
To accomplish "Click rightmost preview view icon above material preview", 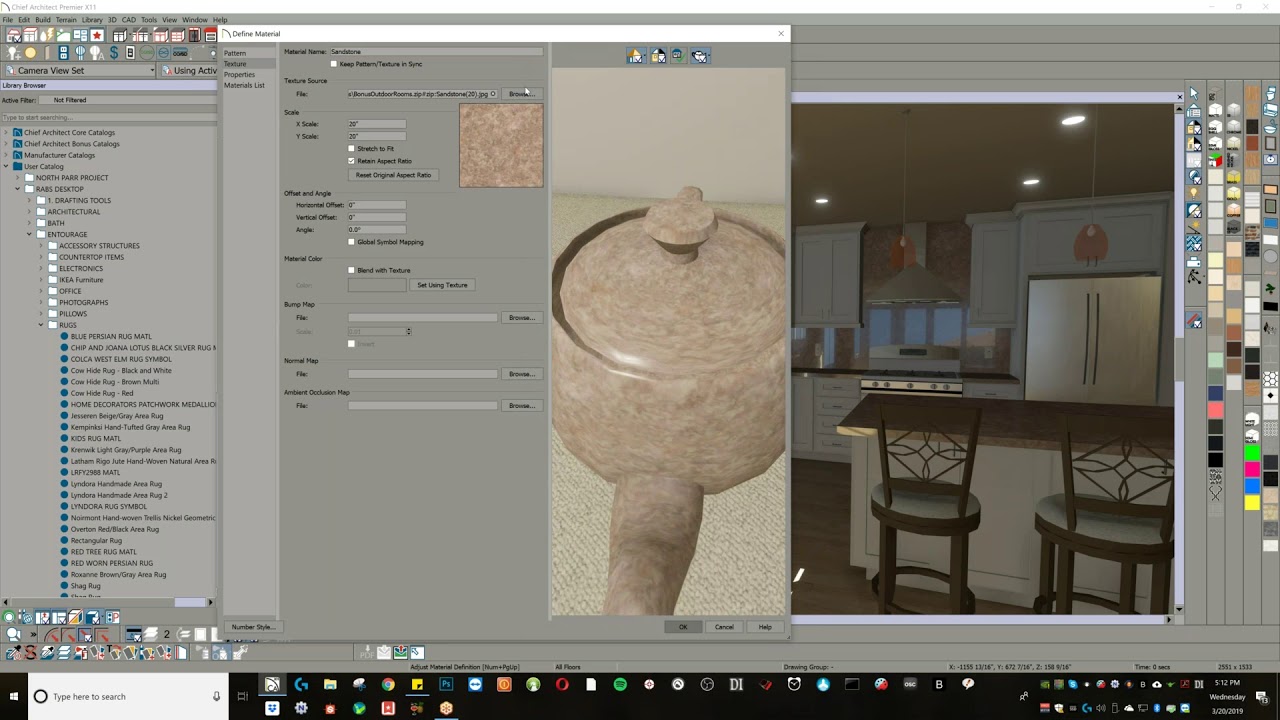I will 700,56.
